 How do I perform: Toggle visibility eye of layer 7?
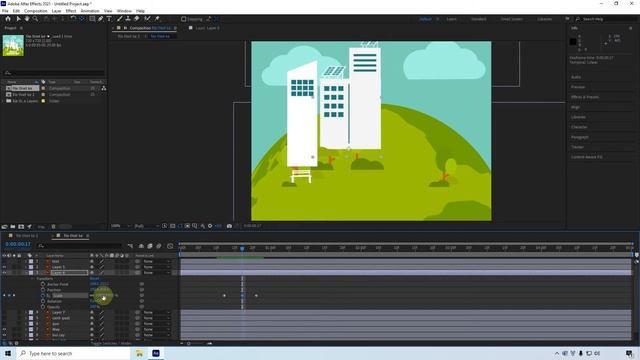(4, 329)
